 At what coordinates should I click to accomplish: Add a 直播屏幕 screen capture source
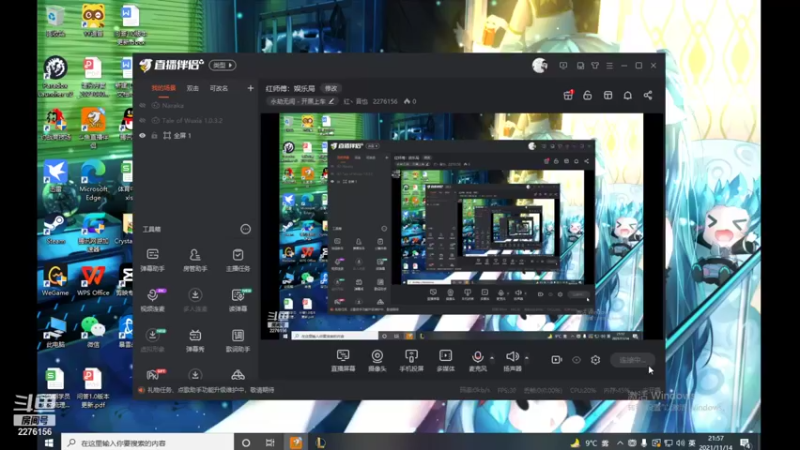(x=343, y=360)
